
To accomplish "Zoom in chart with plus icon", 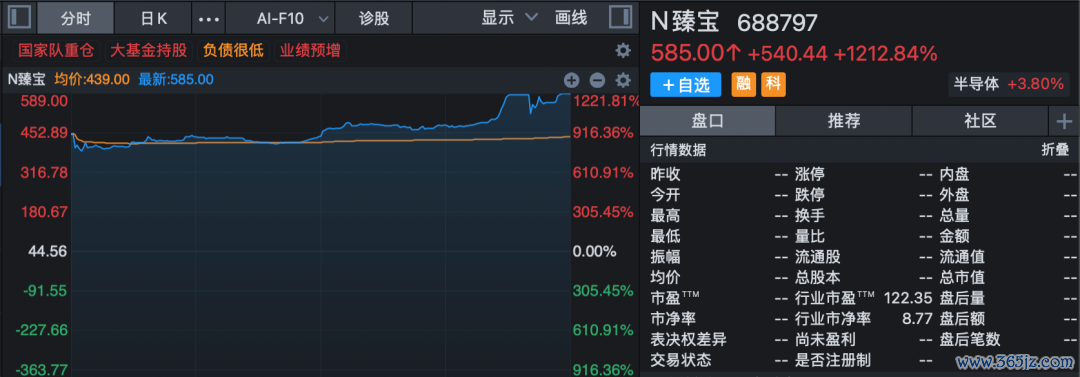I will click(x=572, y=80).
